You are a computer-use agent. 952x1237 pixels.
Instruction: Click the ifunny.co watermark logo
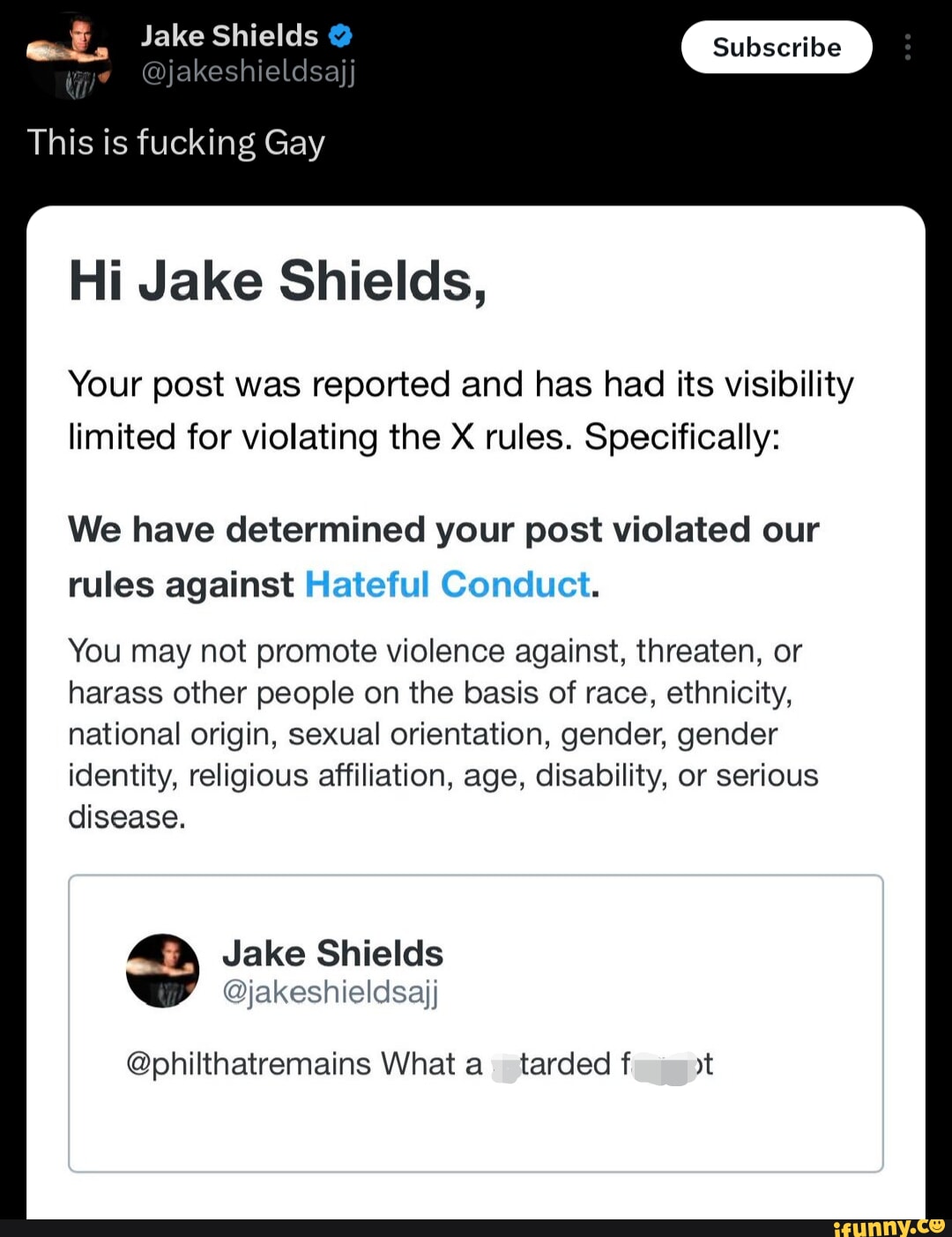click(x=888, y=1226)
